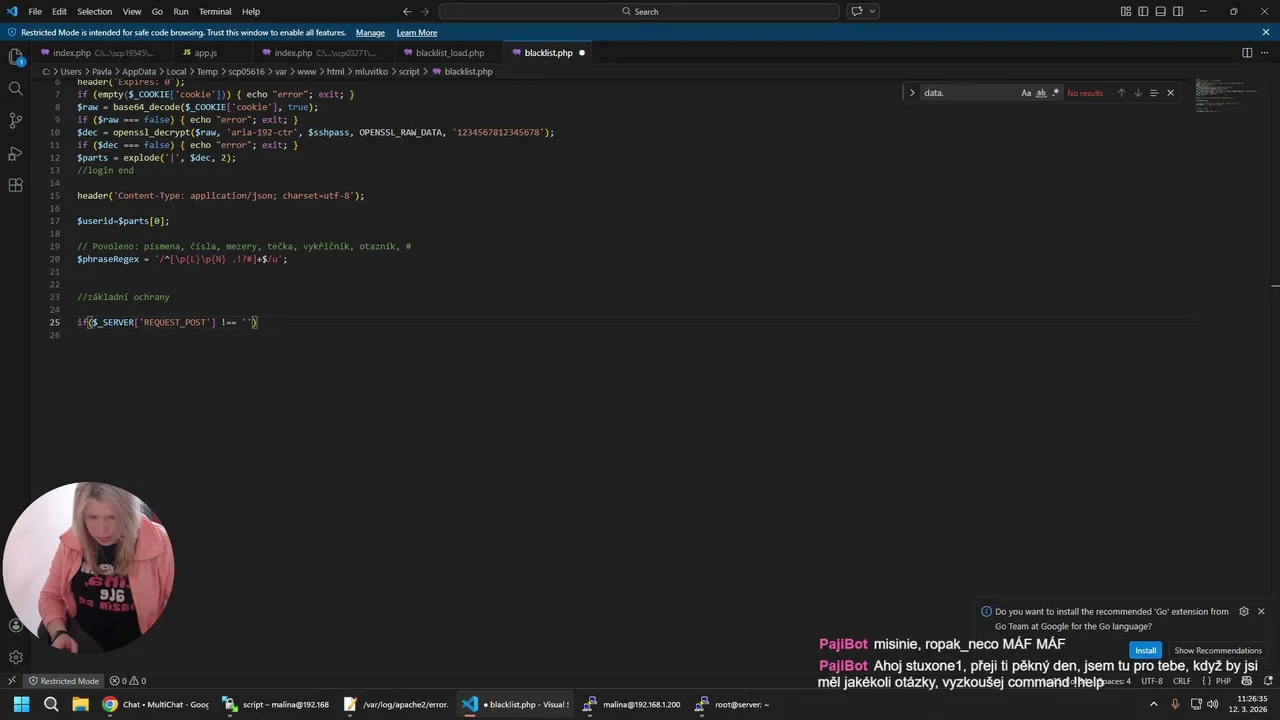Open editor More Actions ellipsis
The width and height of the screenshot is (1280, 720).
click(x=1265, y=53)
